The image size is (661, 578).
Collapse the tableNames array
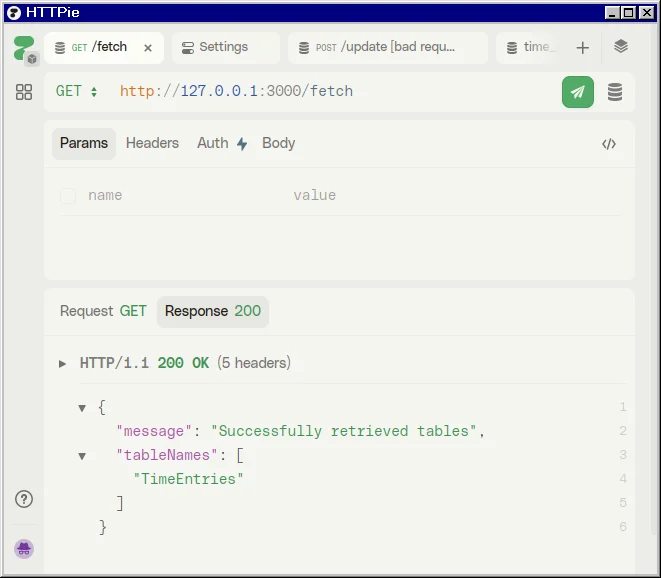coord(82,456)
